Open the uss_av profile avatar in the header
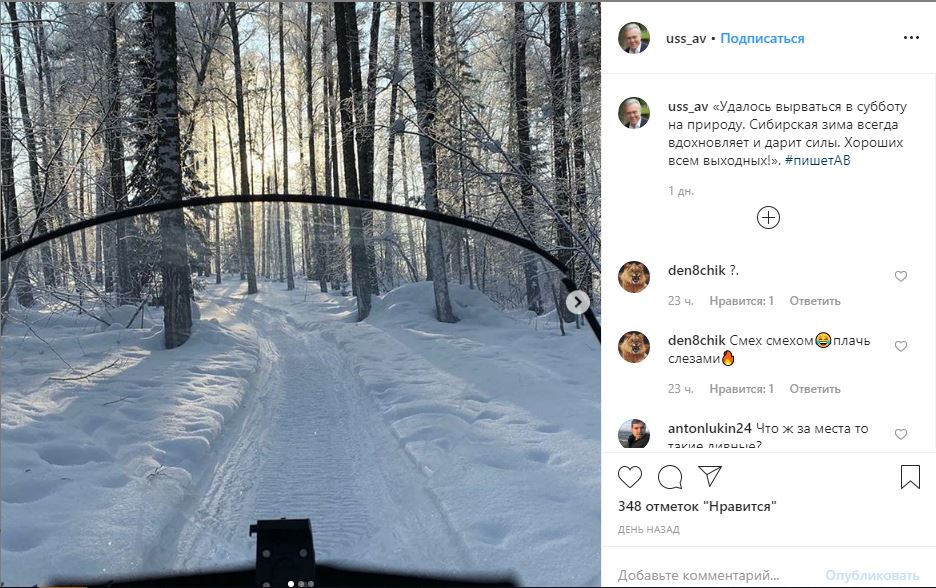936x588 pixels. click(634, 38)
